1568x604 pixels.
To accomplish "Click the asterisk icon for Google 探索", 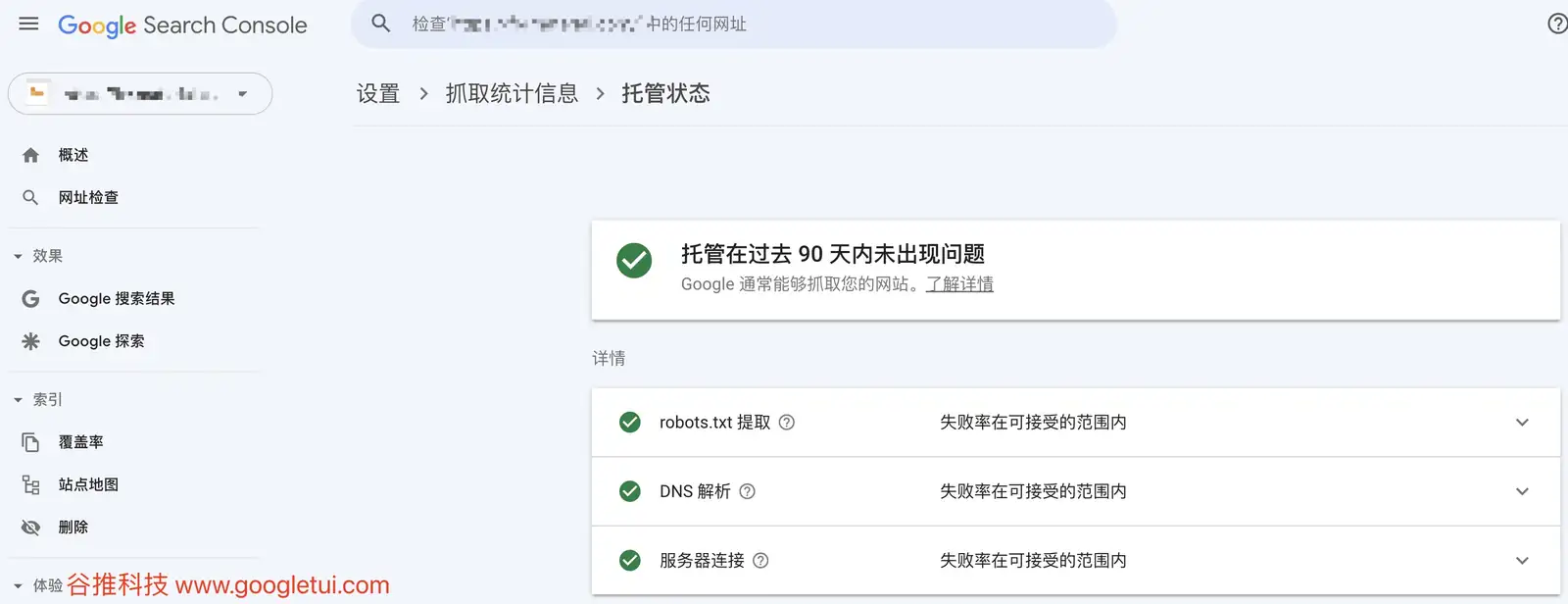I will coord(30,341).
